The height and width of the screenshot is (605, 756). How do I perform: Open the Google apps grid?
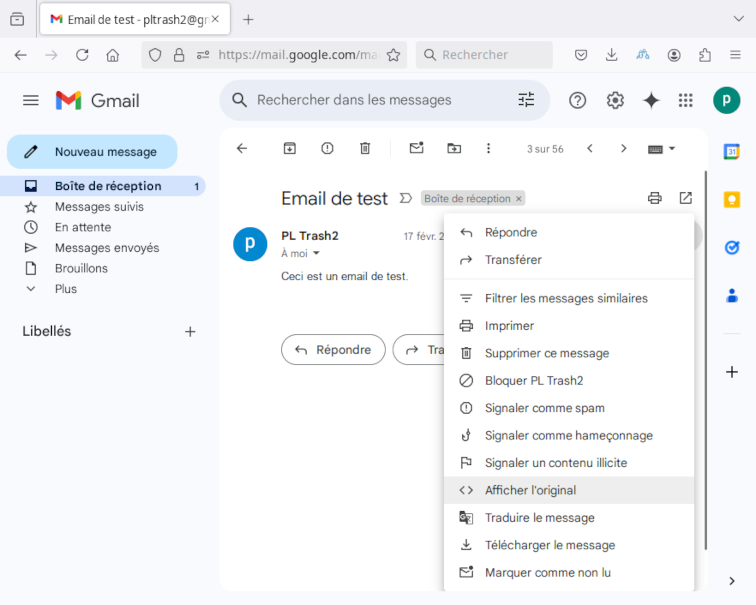tap(686, 100)
